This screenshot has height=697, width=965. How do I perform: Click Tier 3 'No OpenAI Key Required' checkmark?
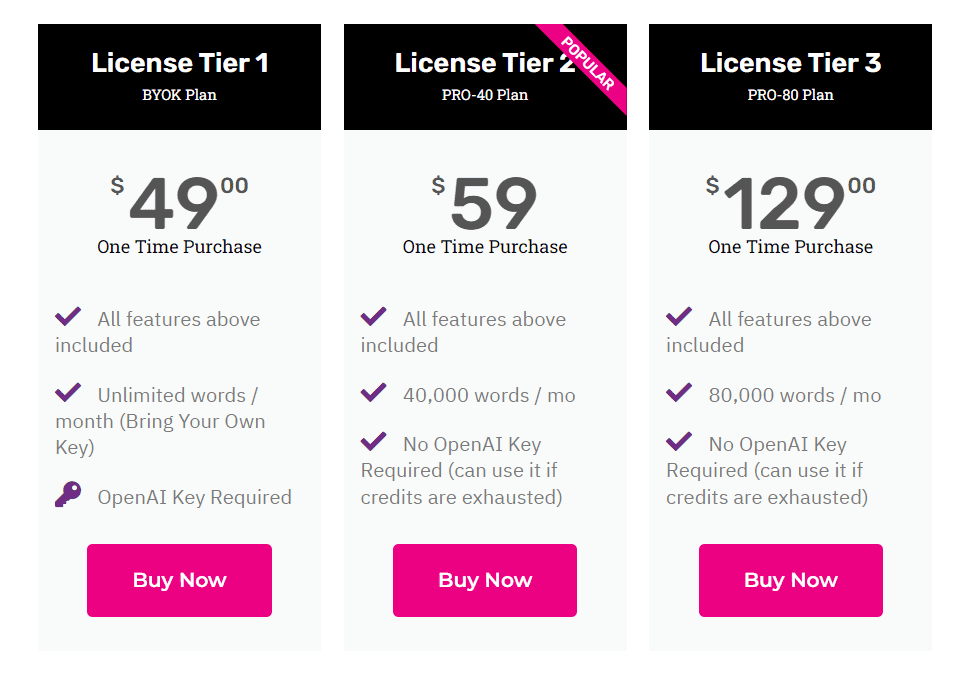click(x=679, y=441)
